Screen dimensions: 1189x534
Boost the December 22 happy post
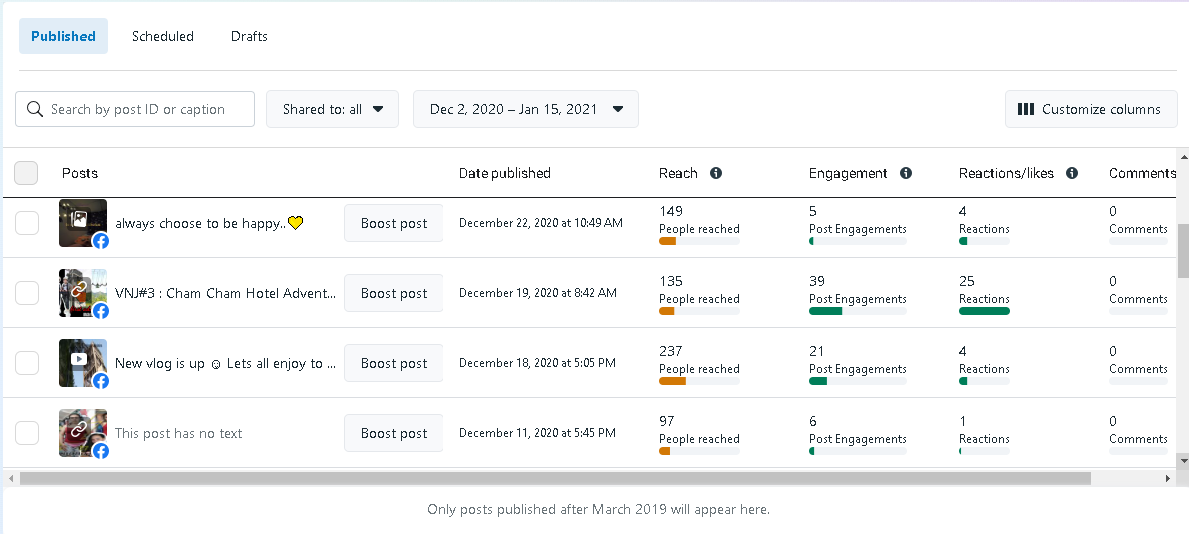pyautogui.click(x=394, y=223)
